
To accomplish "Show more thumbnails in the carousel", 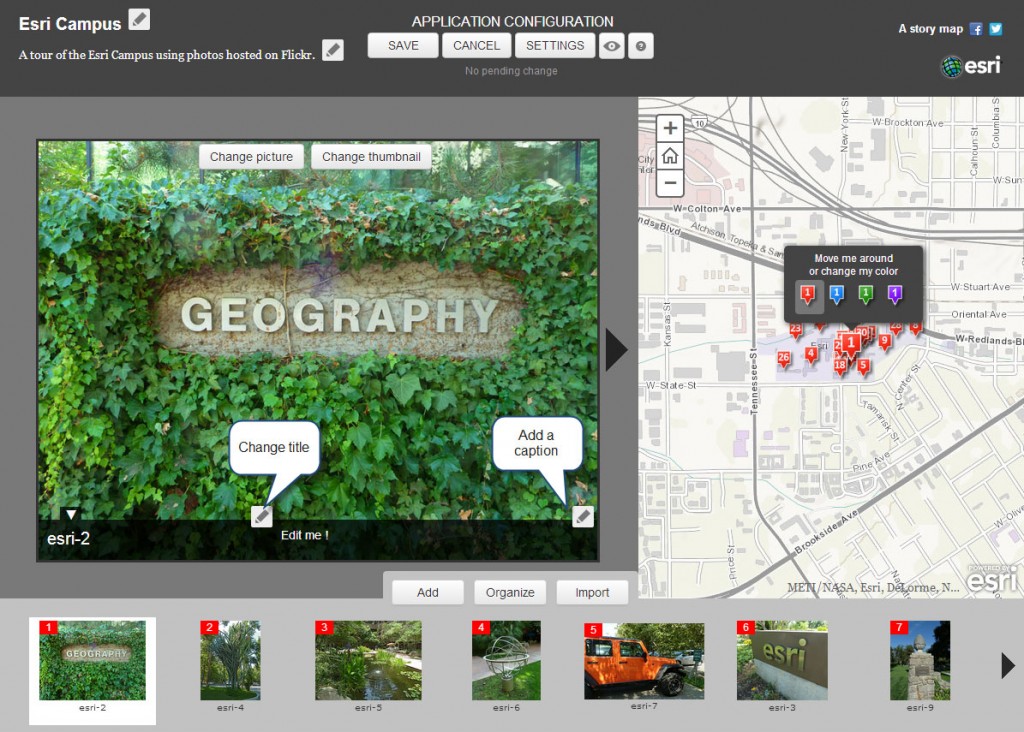I will click(1008, 666).
